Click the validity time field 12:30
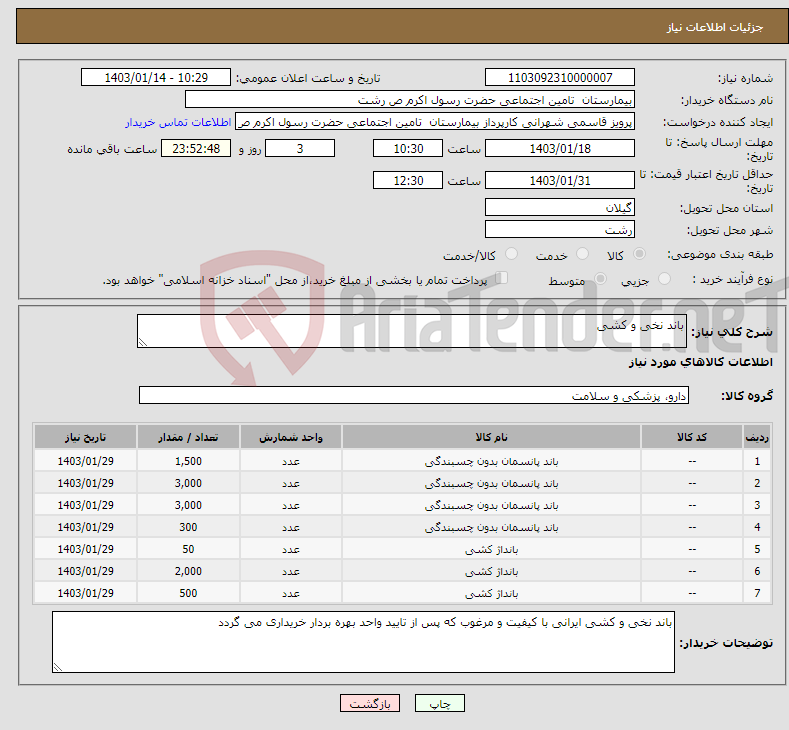The image size is (789, 730). point(408,180)
